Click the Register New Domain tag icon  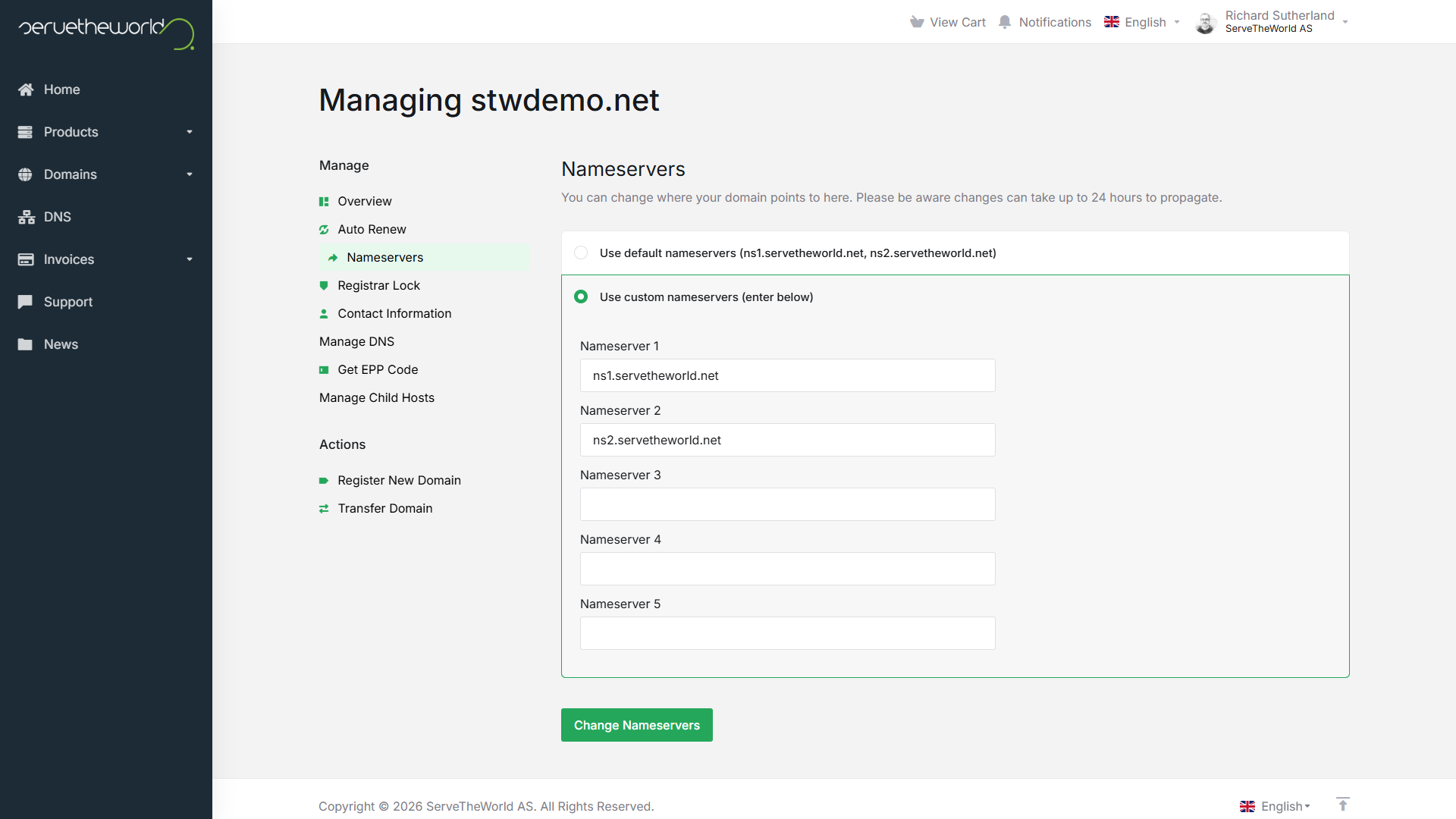click(x=324, y=481)
